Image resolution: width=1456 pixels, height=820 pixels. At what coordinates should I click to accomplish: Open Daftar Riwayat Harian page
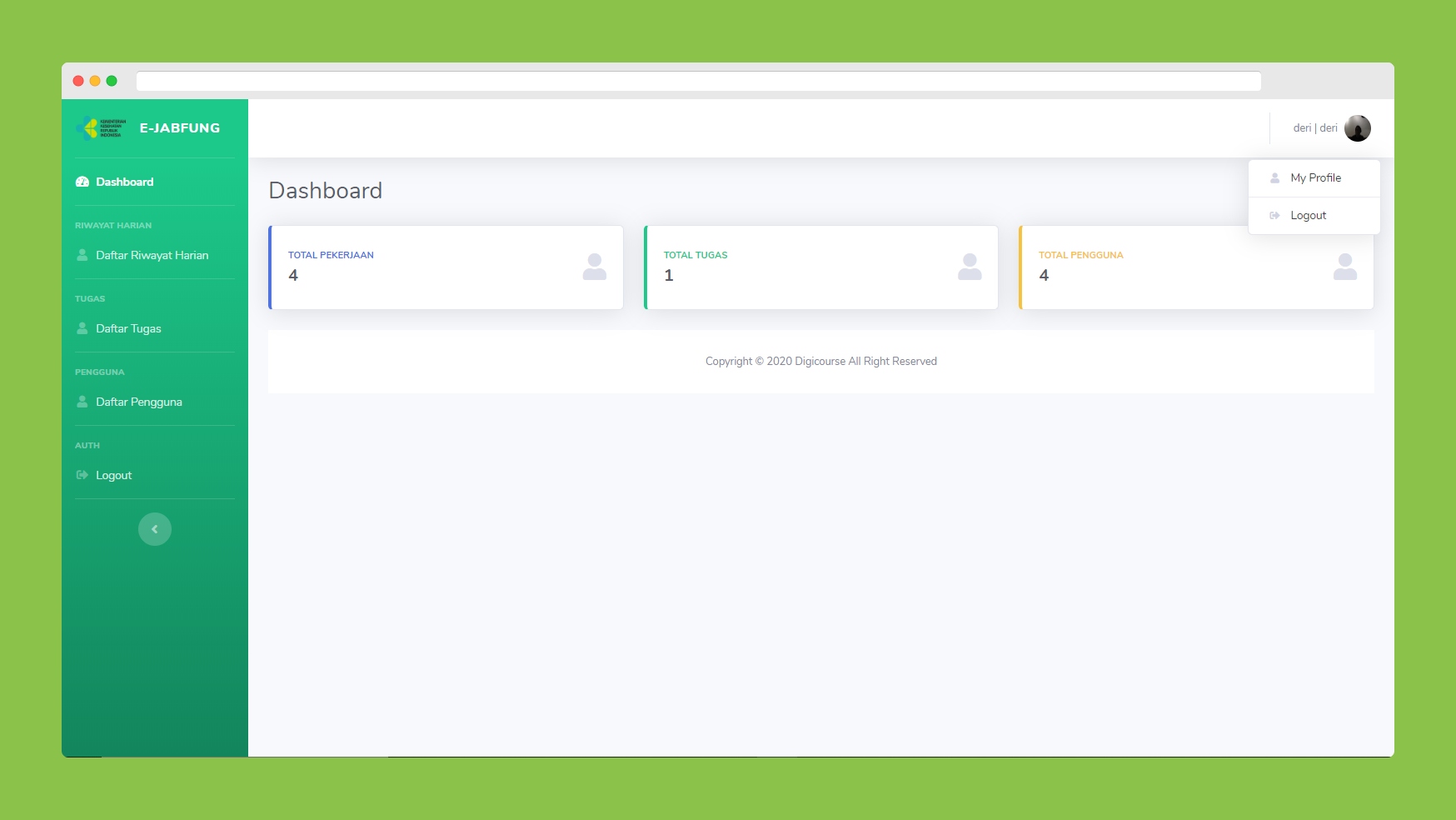tap(152, 255)
